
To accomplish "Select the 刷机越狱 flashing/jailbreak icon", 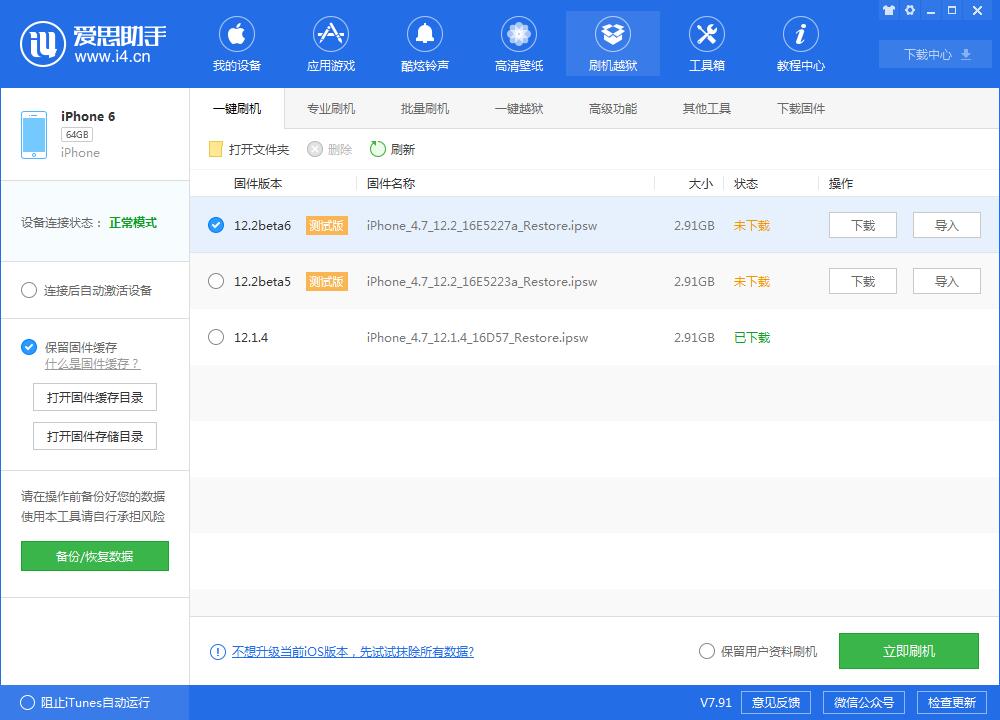I will (x=612, y=43).
